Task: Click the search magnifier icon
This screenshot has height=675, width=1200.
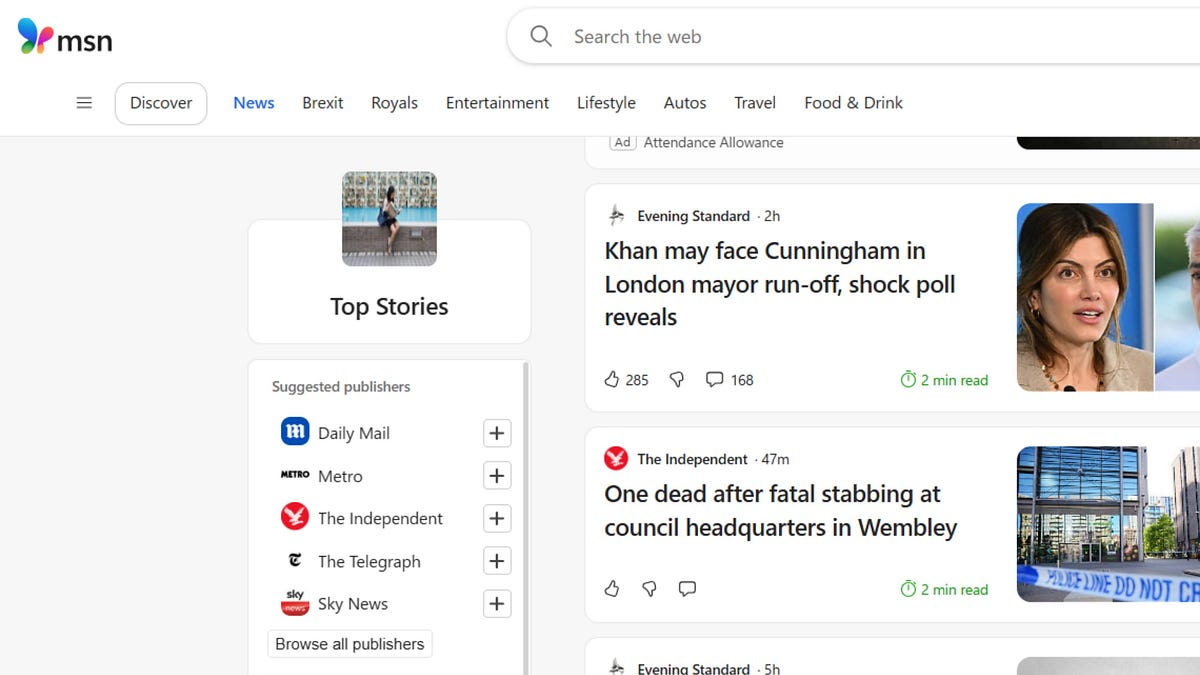Action: (x=541, y=36)
